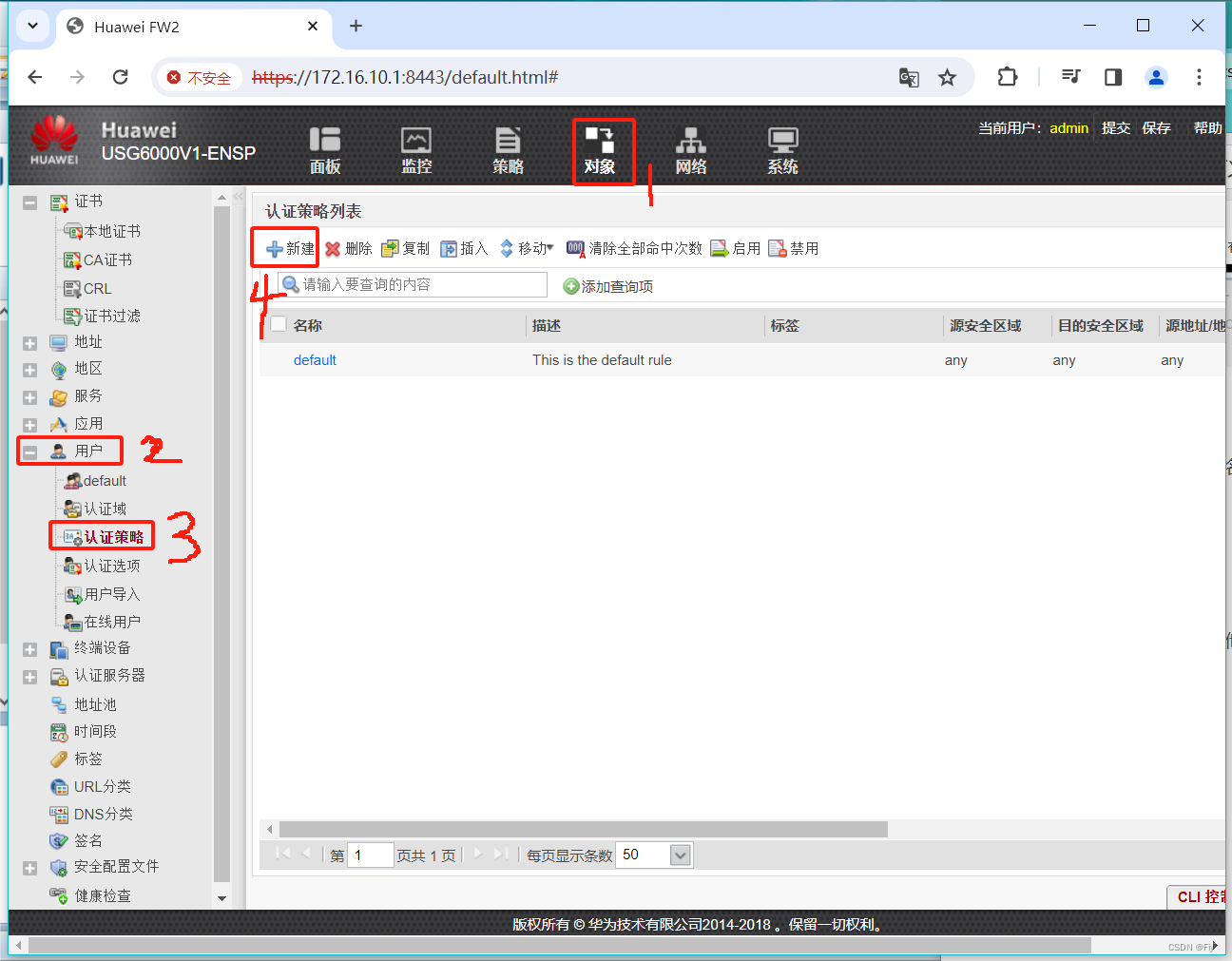Viewport: 1232px width, 961px height.
Task: Open the browser translate icon
Action: [909, 77]
